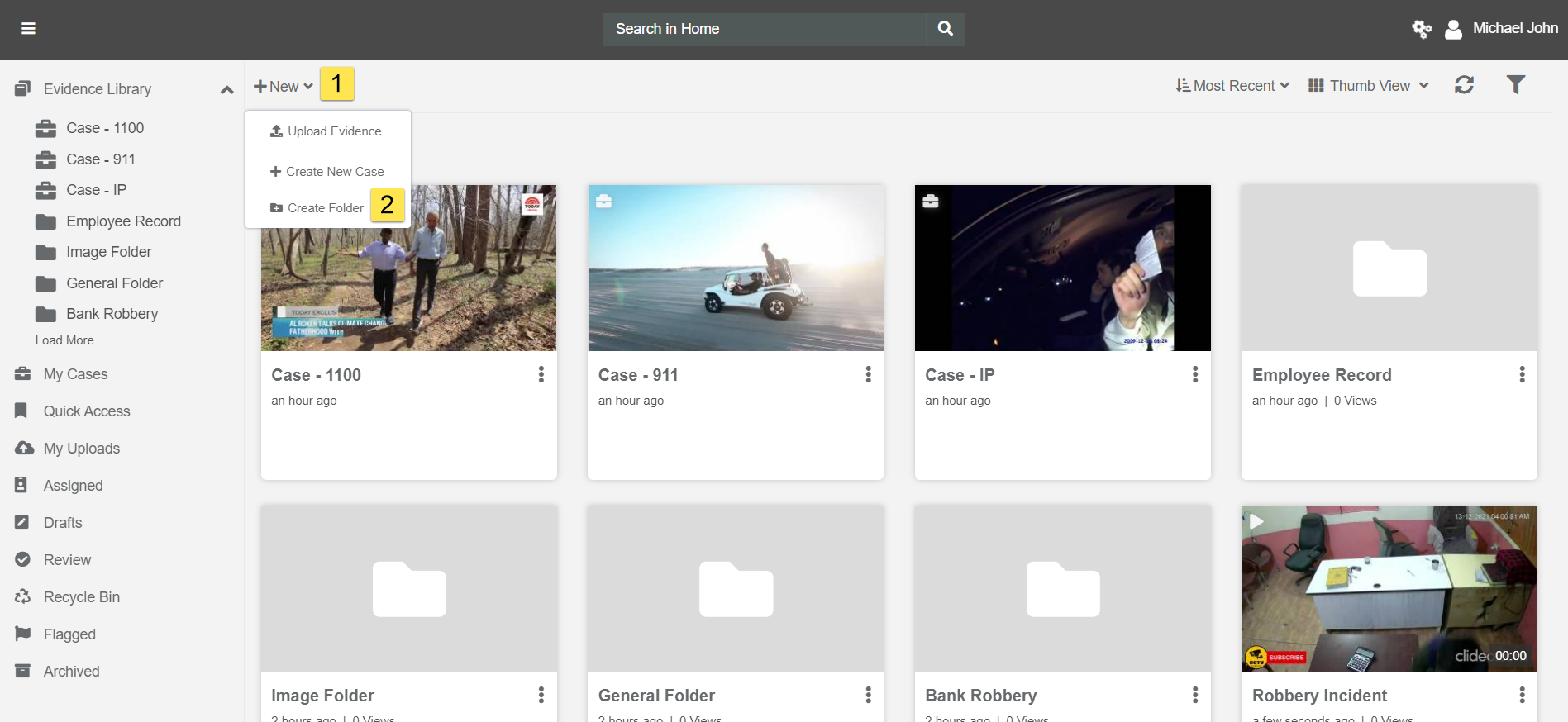Click the Search in Home field
The image size is (1568, 722).
click(x=765, y=29)
